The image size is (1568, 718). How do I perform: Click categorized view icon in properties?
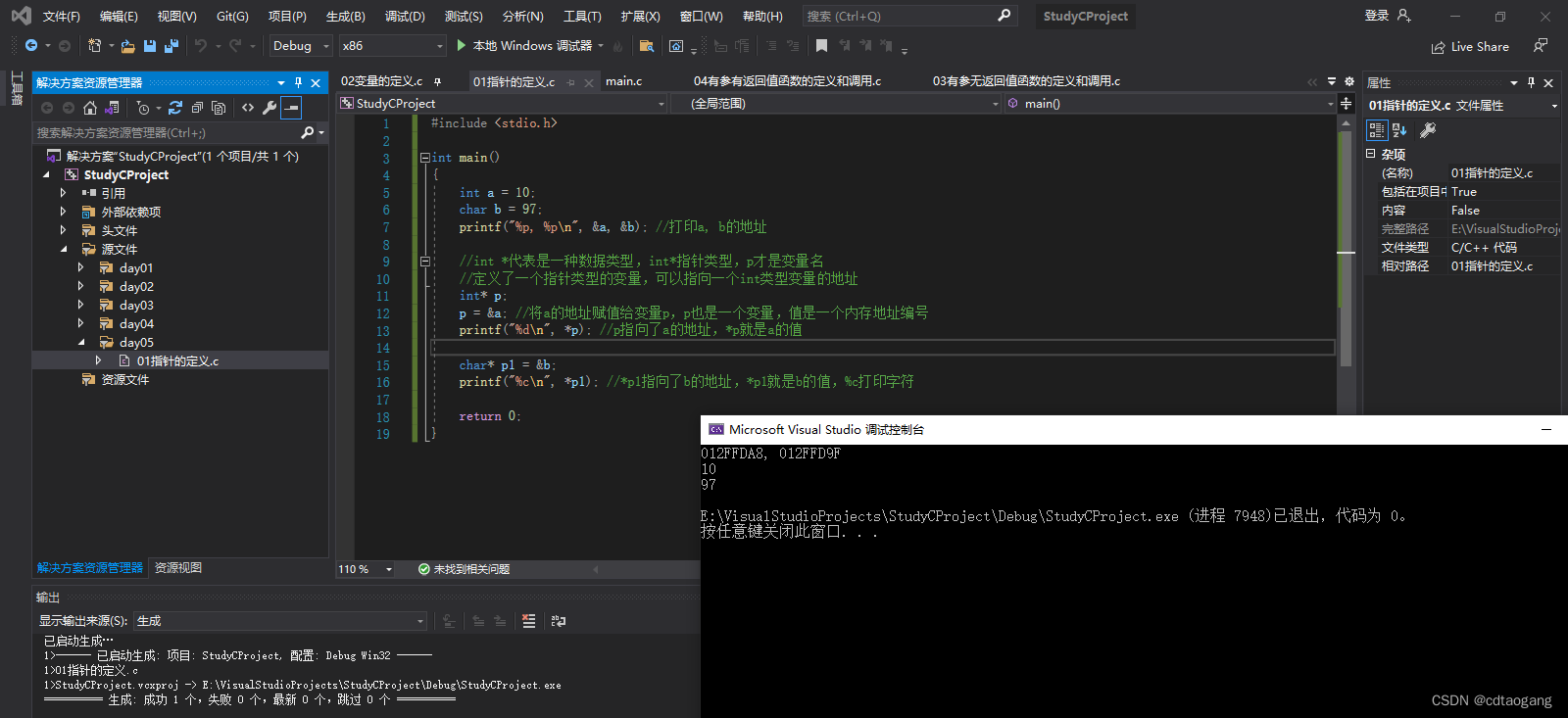coord(1377,130)
